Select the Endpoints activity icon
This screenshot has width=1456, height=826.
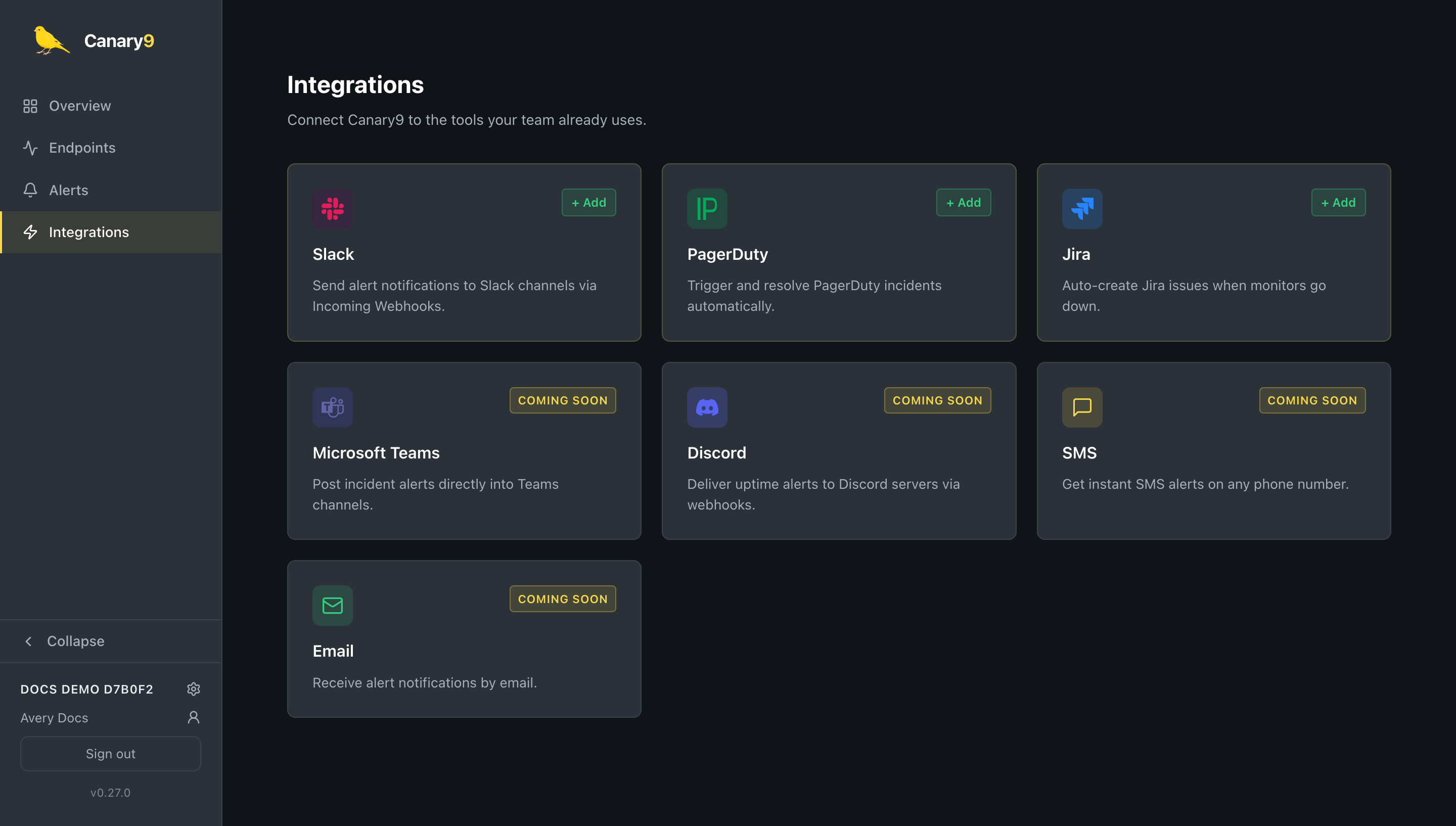[30, 148]
